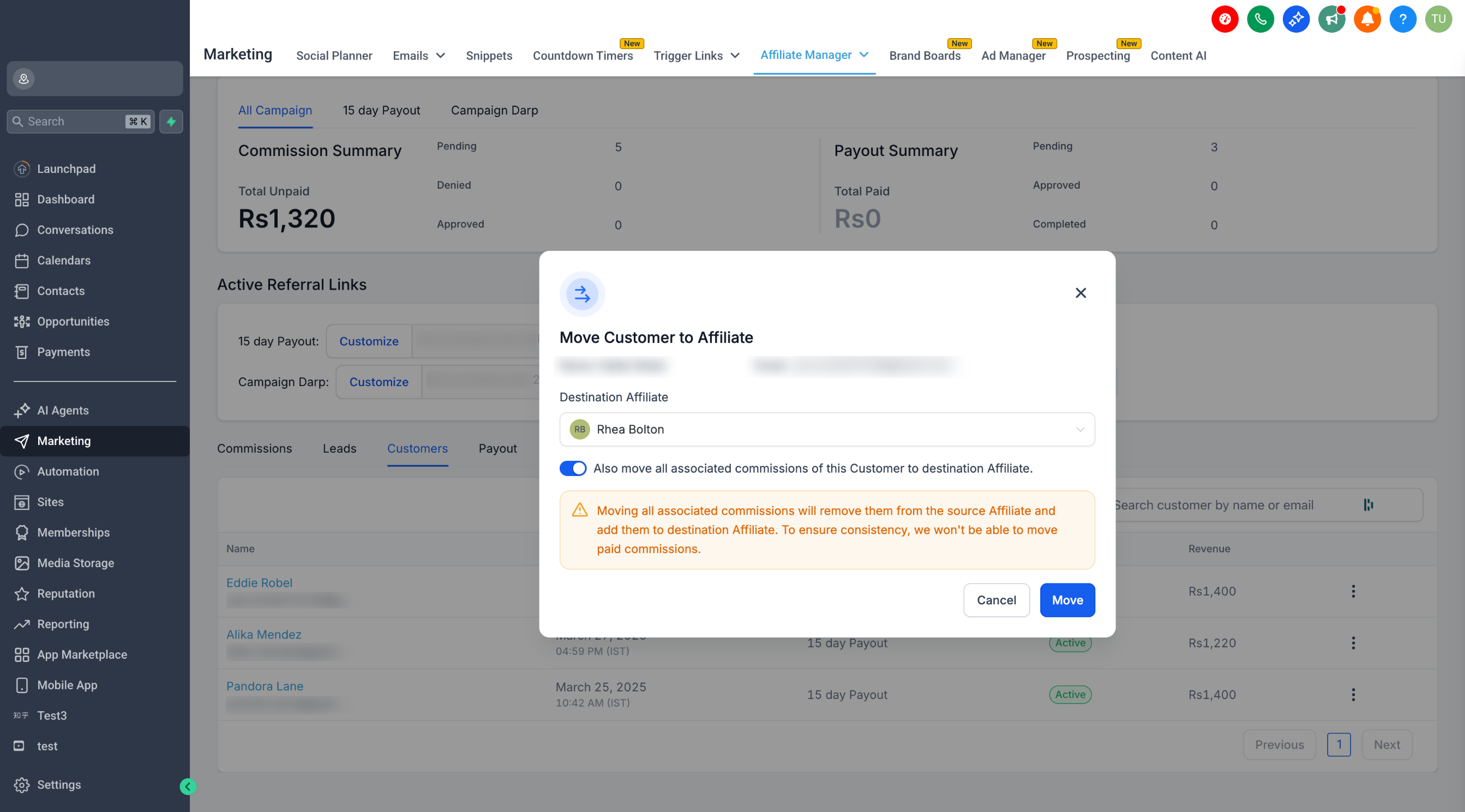Image resolution: width=1465 pixels, height=812 pixels.
Task: Expand the Destination Affiliate dropdown
Action: pyautogui.click(x=827, y=429)
